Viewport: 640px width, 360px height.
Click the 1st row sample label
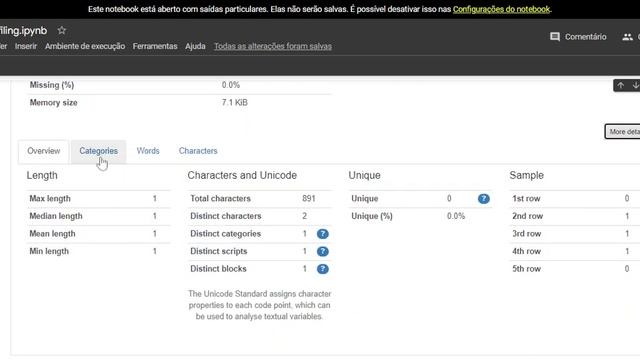pyautogui.click(x=526, y=199)
